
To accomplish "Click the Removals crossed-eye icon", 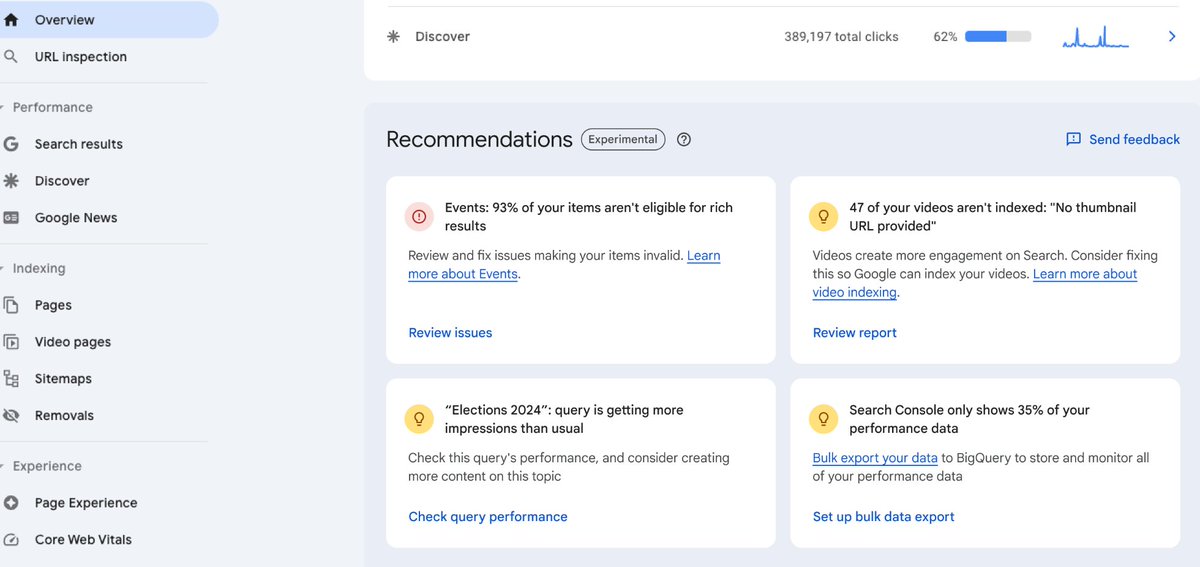I will point(11,416).
